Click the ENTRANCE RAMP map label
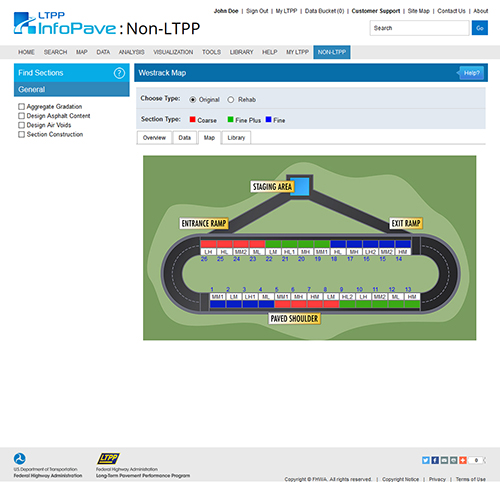Image resolution: width=500 pixels, height=482 pixels. [x=204, y=223]
